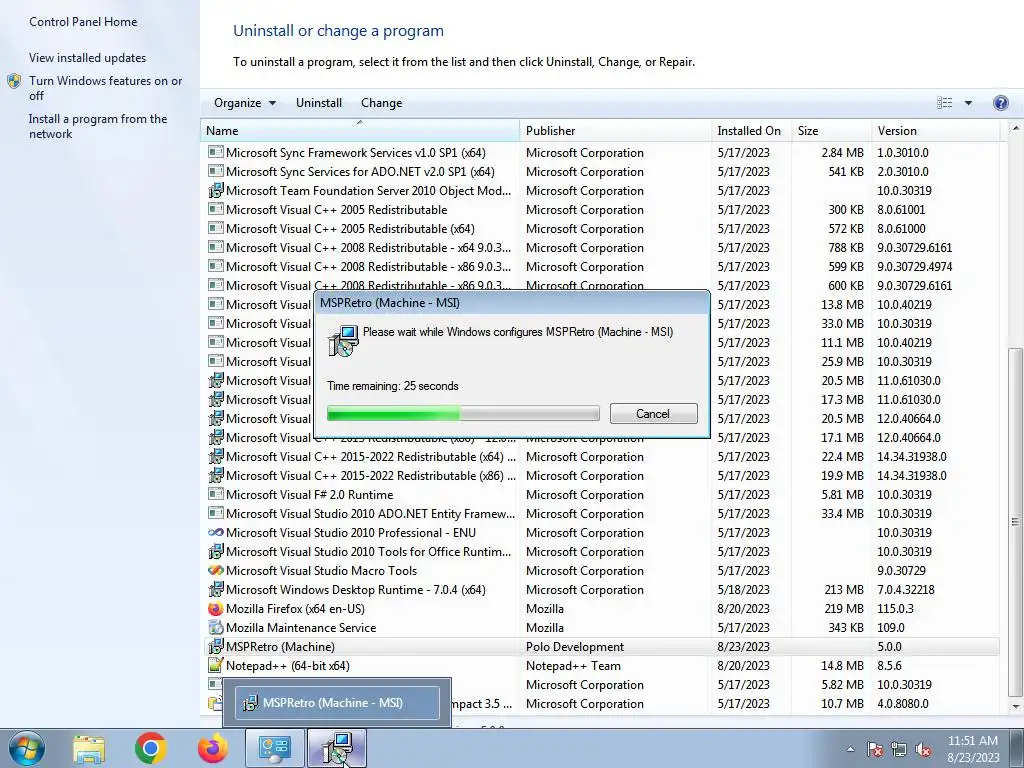Click the shield icon beside Windows features

click(14, 81)
